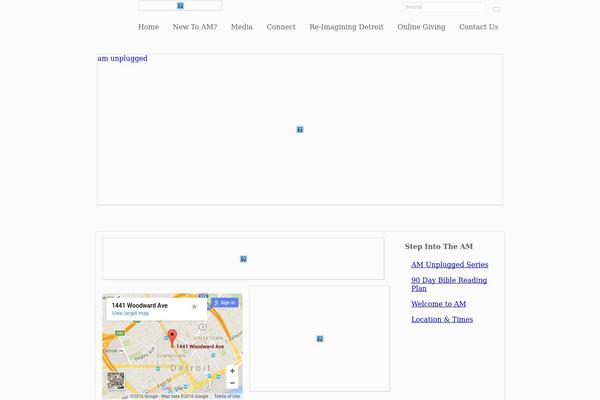Open the Contact Us menu item
Screen dimensions: 600x400
pos(478,27)
